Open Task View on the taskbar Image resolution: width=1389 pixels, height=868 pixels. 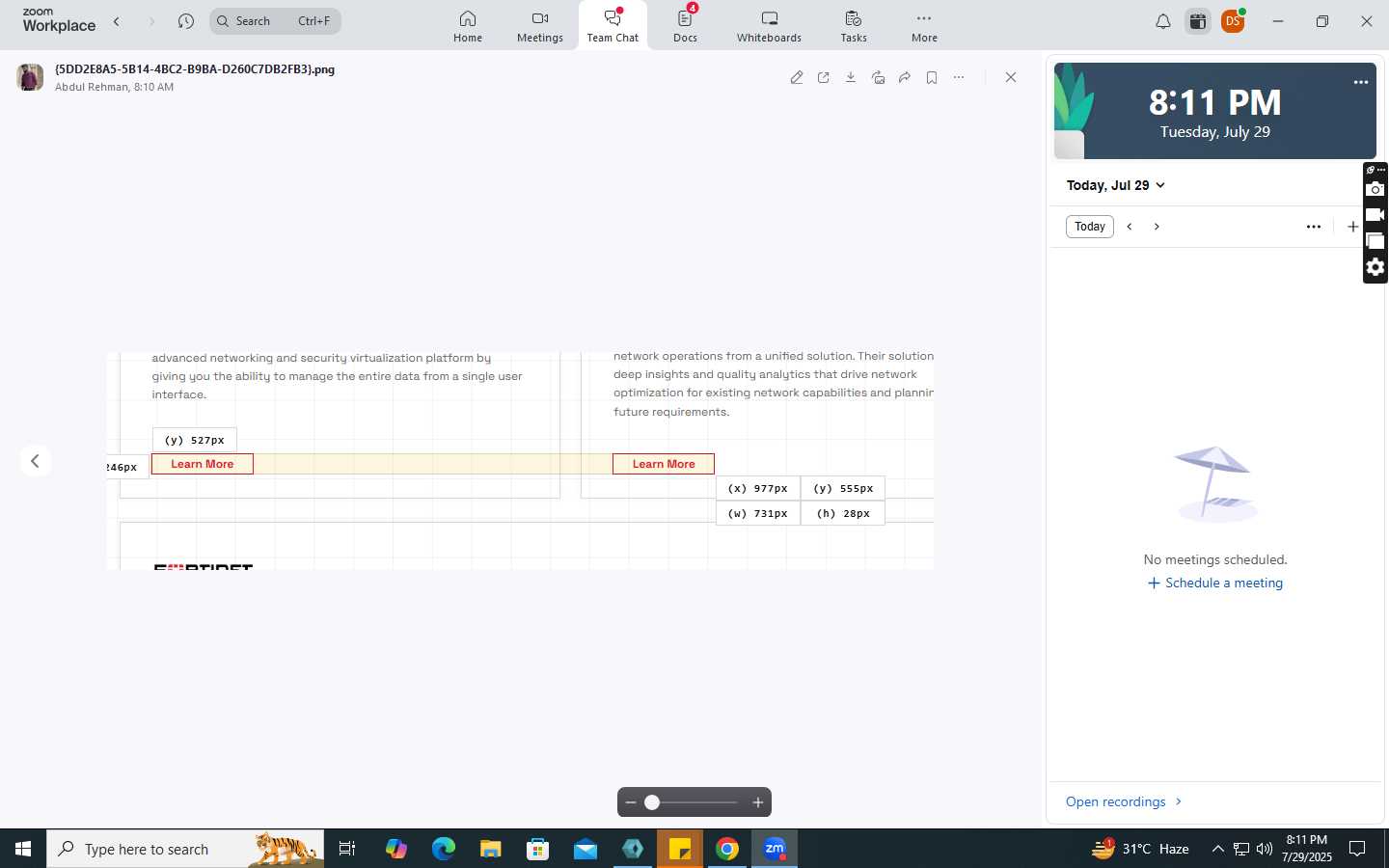[347, 849]
